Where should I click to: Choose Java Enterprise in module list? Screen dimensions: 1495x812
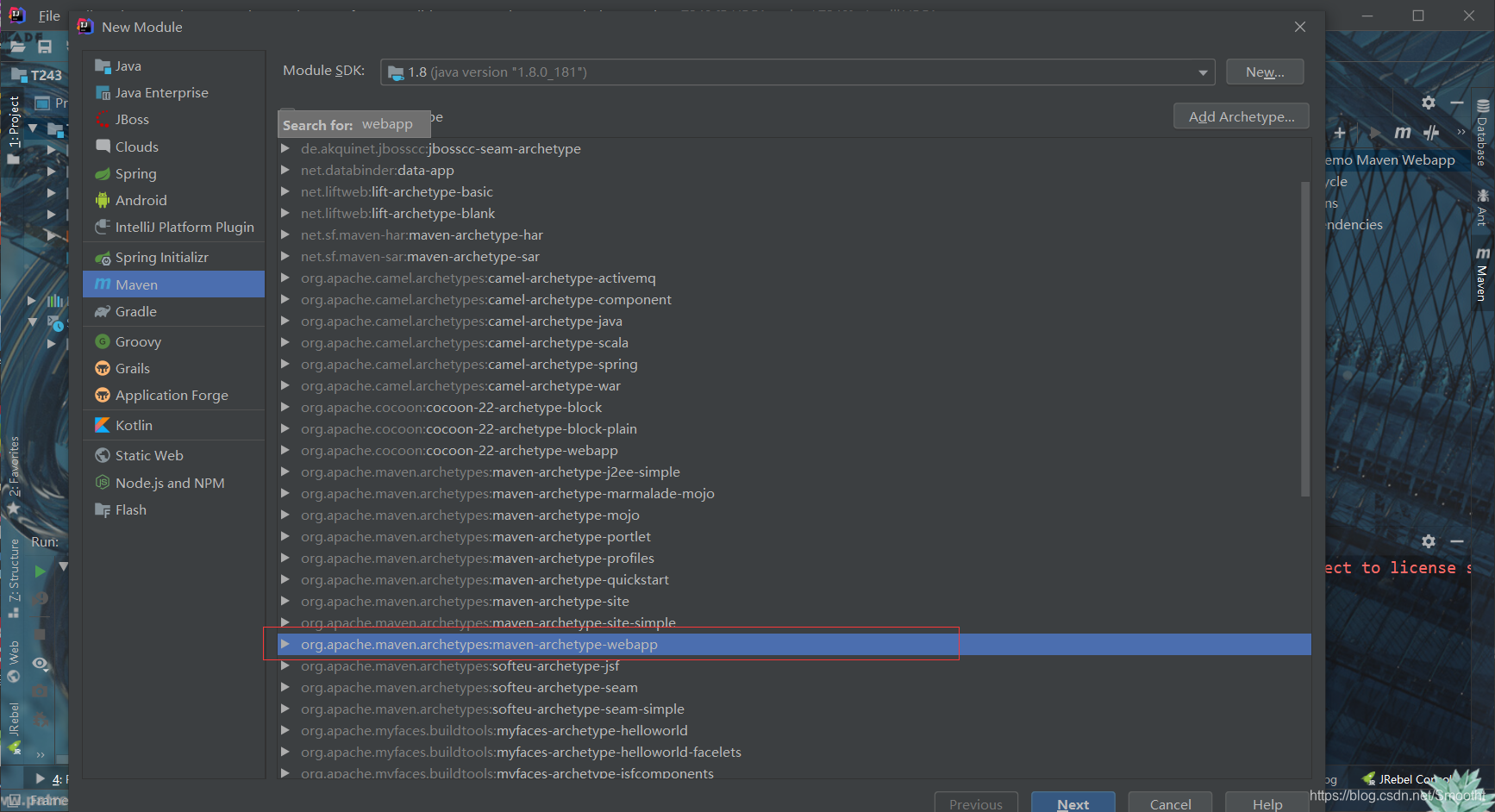(162, 93)
